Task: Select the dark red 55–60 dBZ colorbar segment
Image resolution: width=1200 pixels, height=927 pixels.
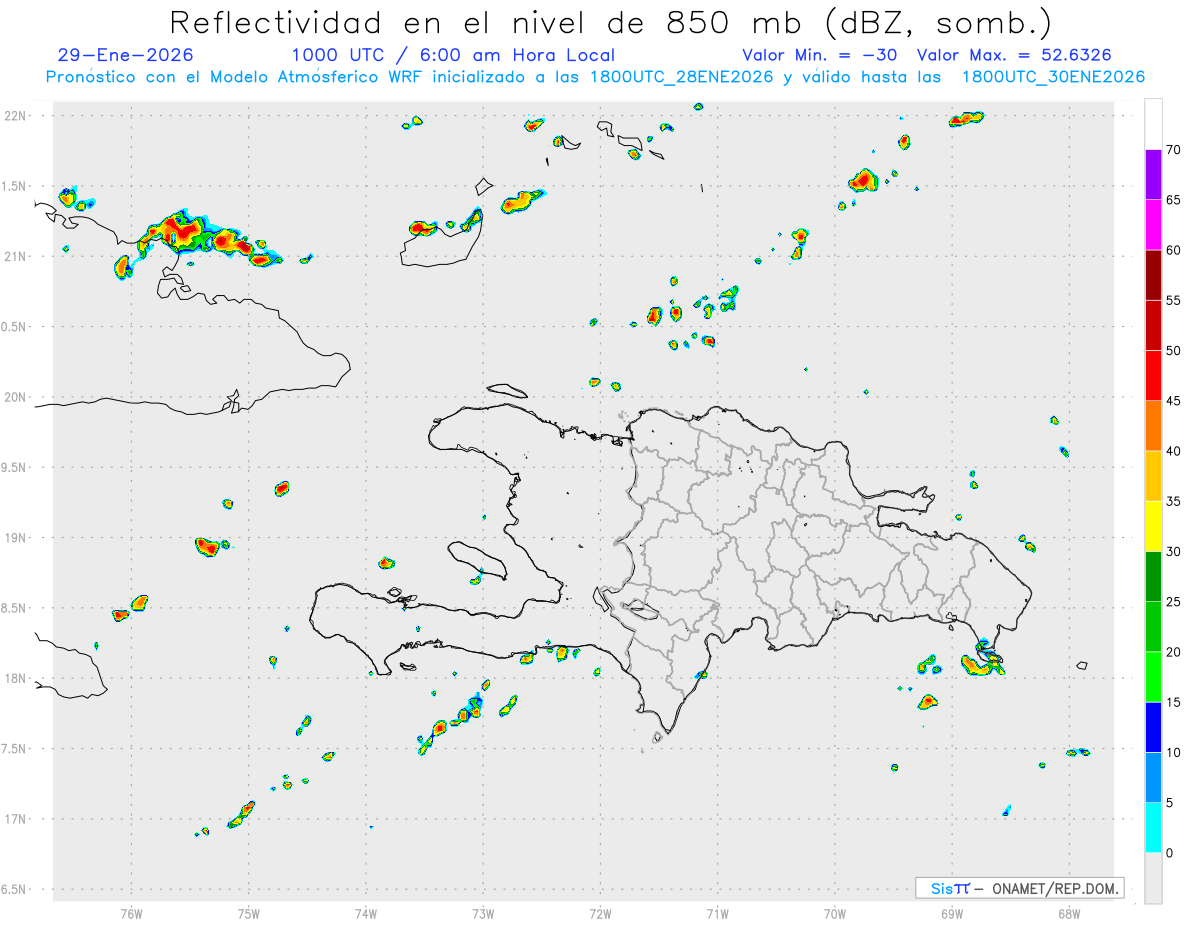Action: pos(1153,275)
